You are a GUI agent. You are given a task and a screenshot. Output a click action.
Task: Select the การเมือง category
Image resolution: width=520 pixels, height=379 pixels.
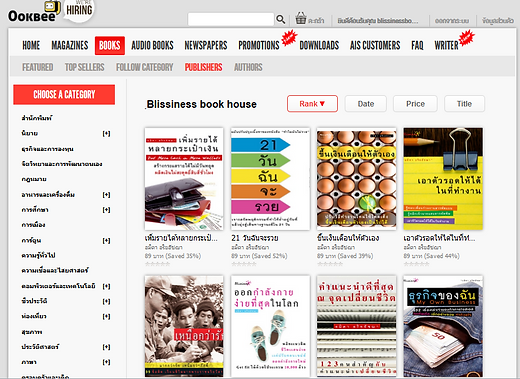(33, 225)
